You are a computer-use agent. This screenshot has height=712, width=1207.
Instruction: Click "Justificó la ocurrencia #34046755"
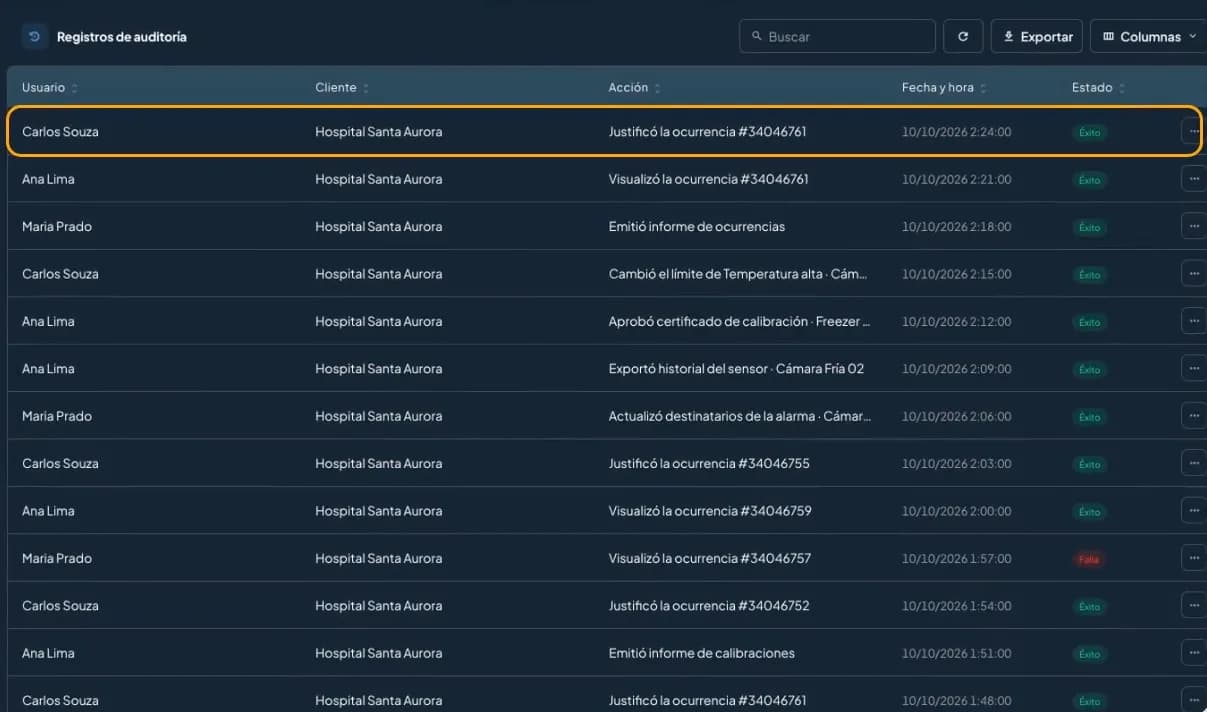(709, 464)
